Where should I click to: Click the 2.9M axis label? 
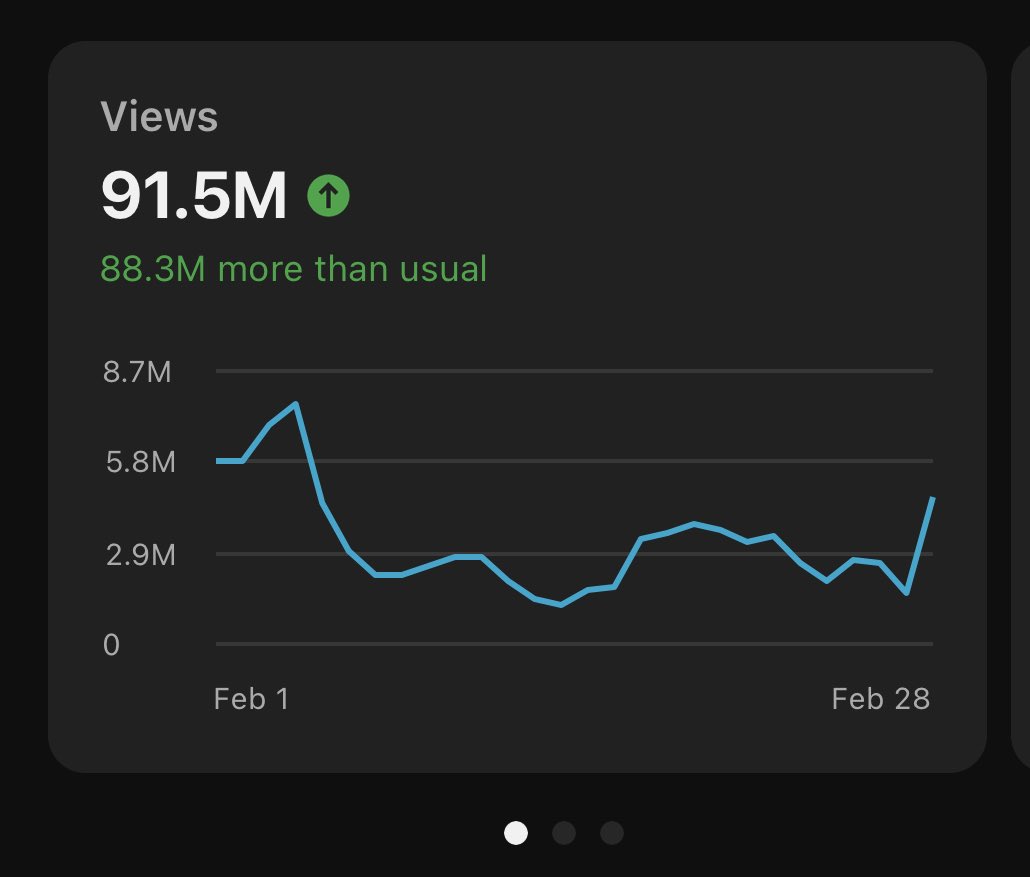tap(141, 555)
